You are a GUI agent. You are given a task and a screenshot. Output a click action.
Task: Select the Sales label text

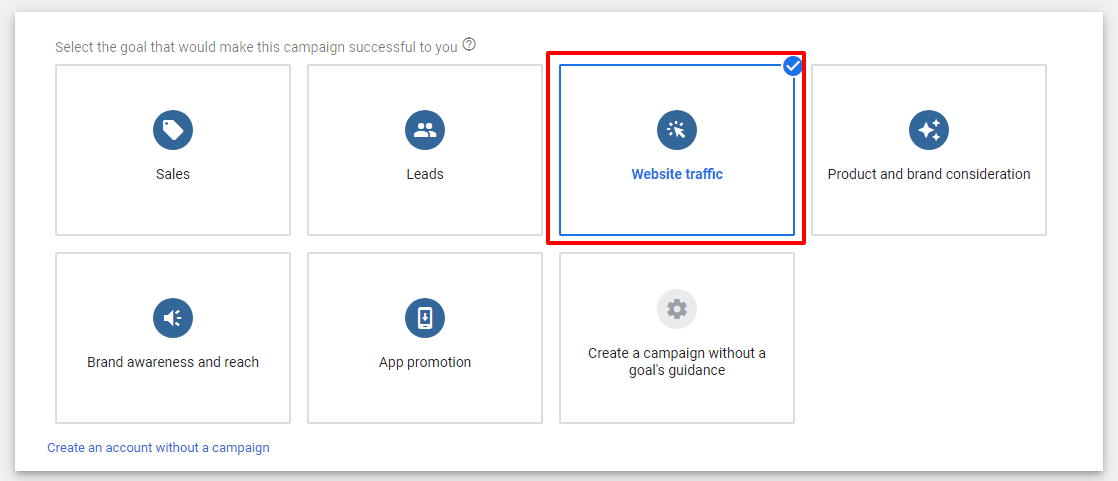pyautogui.click(x=173, y=174)
